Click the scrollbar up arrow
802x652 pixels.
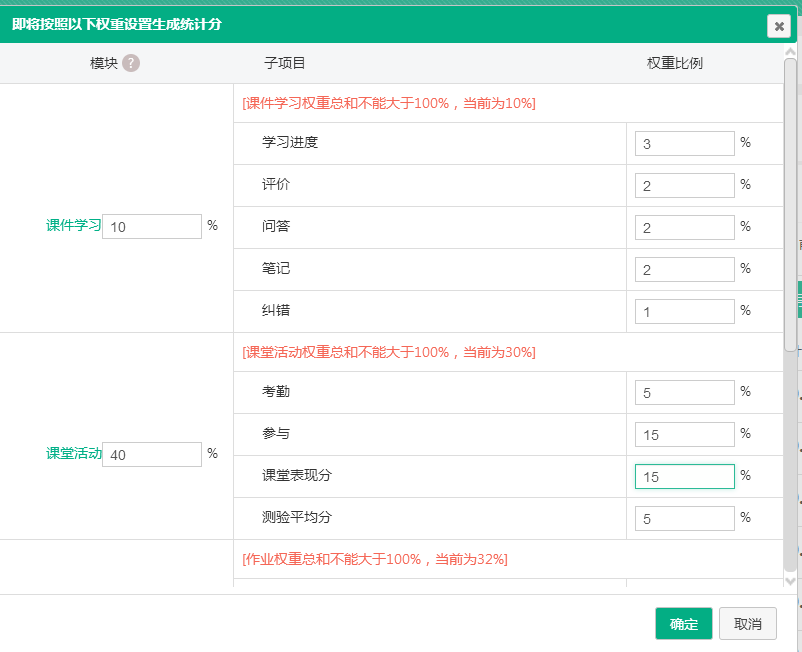pos(791,51)
